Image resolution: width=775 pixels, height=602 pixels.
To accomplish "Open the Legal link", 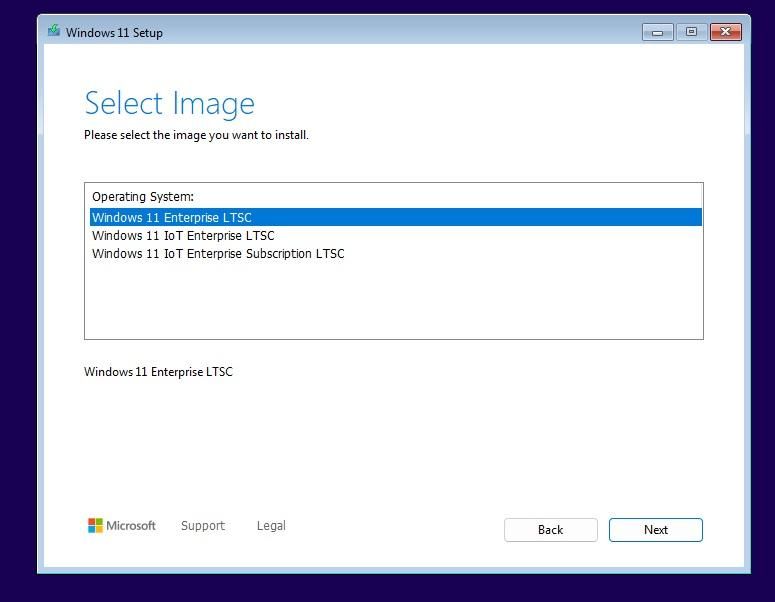I will (271, 526).
